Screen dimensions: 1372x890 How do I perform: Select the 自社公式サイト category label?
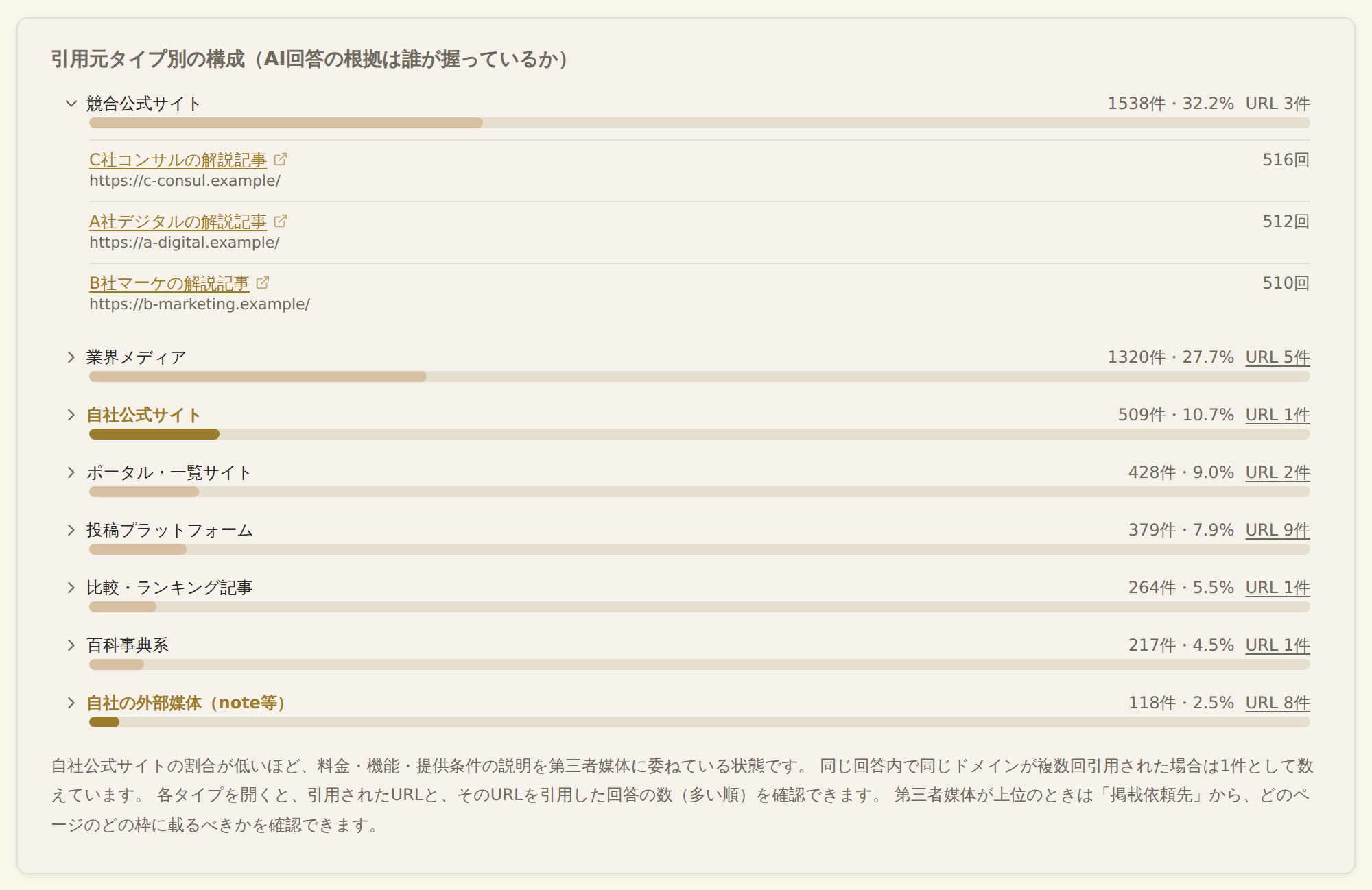click(x=143, y=415)
